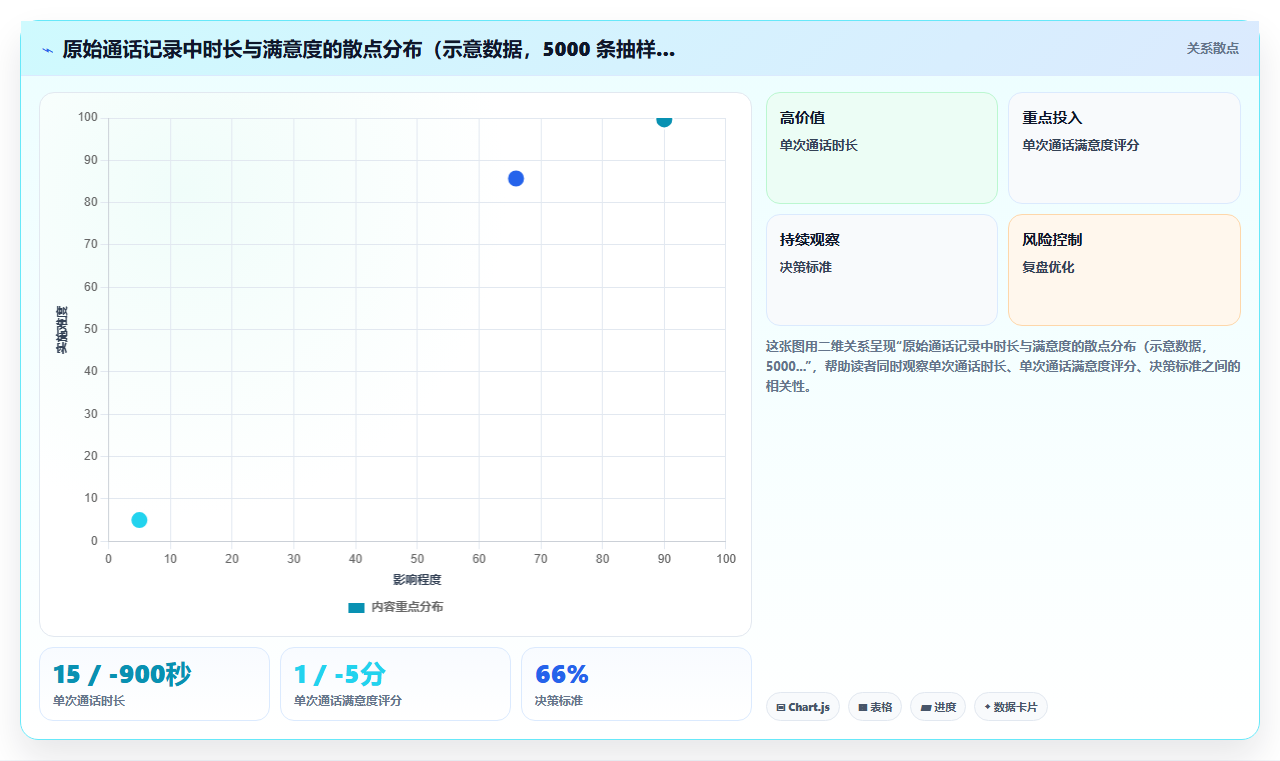Select the cyan scatter point near 5
The height and width of the screenshot is (761, 1280).
point(139,520)
